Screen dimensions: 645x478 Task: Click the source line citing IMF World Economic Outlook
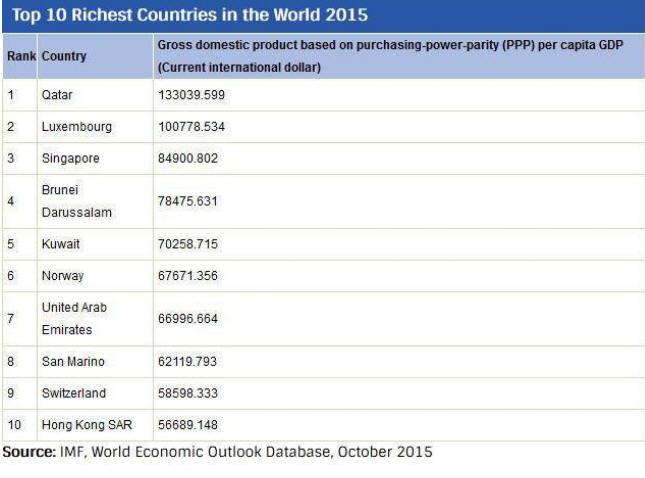pyautogui.click(x=218, y=452)
